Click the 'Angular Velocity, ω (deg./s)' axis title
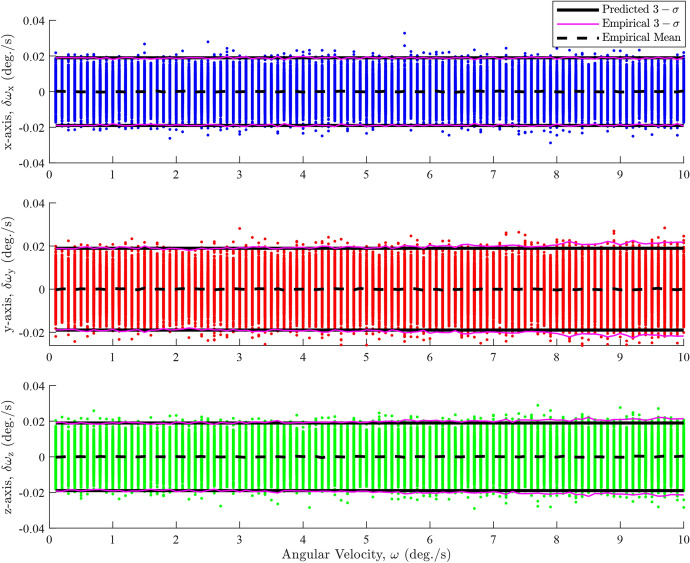Screen dimensions: 690x563 [x=366, y=554]
